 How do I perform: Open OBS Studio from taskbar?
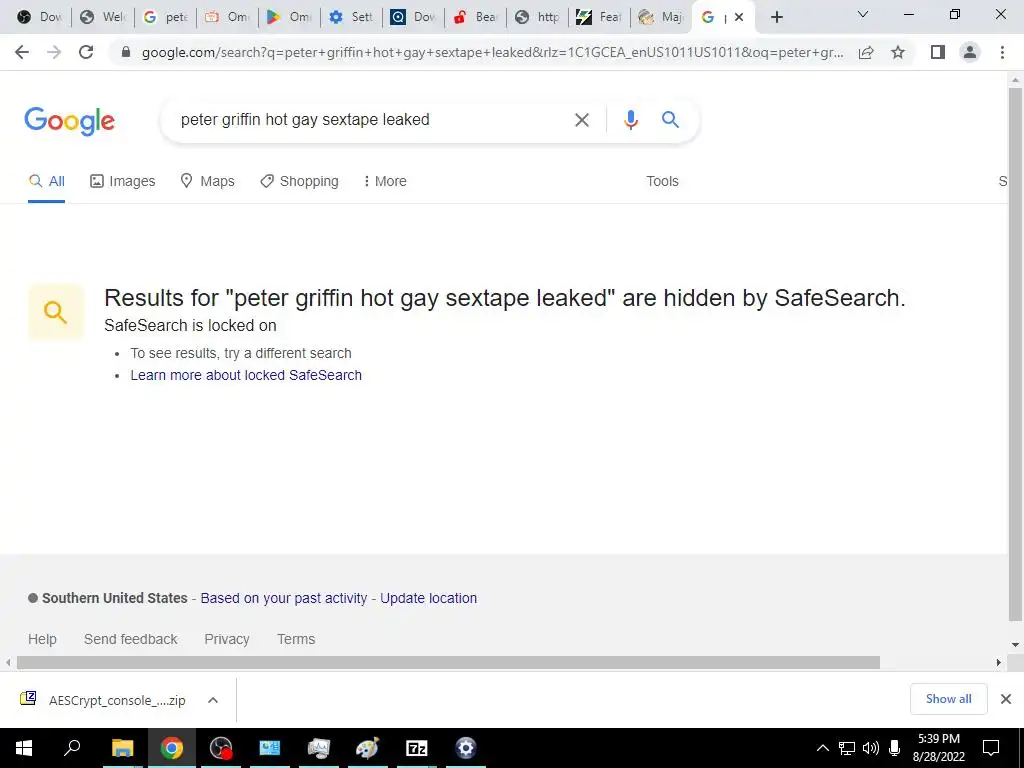221,748
